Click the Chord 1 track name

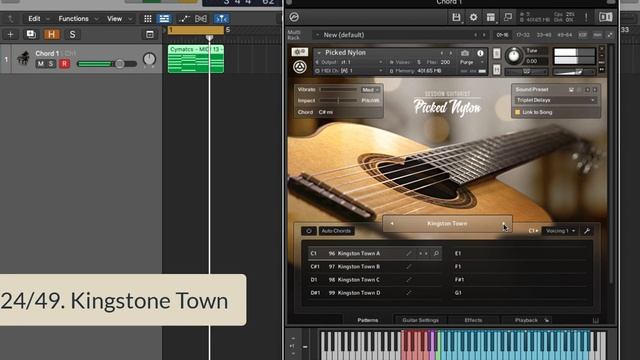point(47,53)
